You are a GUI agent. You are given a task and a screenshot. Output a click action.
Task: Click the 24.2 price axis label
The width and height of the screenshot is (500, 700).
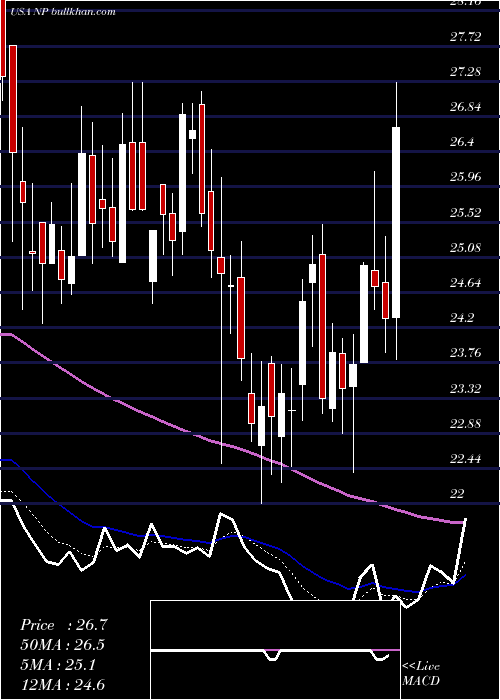click(462, 318)
